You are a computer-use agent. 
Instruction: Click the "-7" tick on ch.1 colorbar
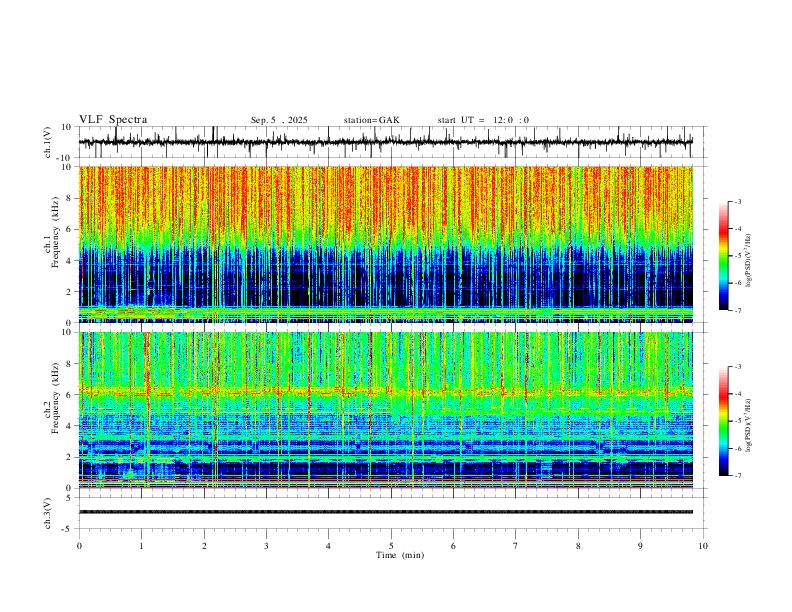coord(737,310)
